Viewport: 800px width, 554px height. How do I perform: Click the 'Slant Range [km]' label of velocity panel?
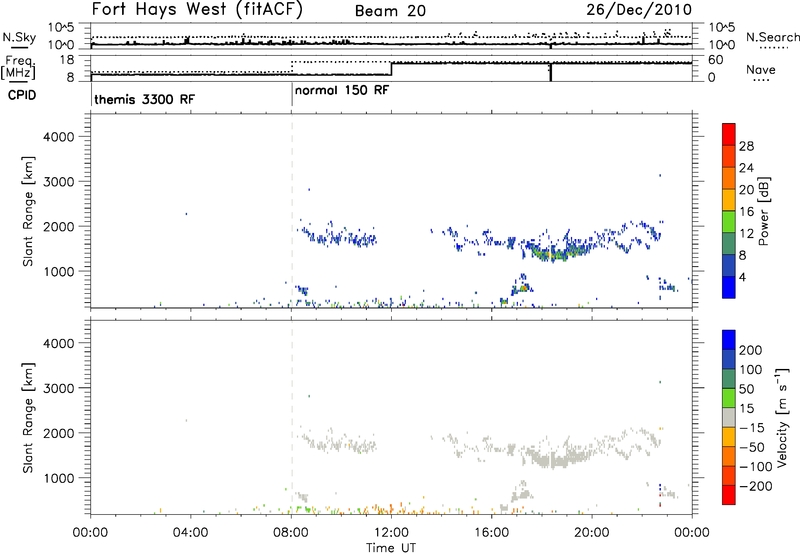point(28,418)
